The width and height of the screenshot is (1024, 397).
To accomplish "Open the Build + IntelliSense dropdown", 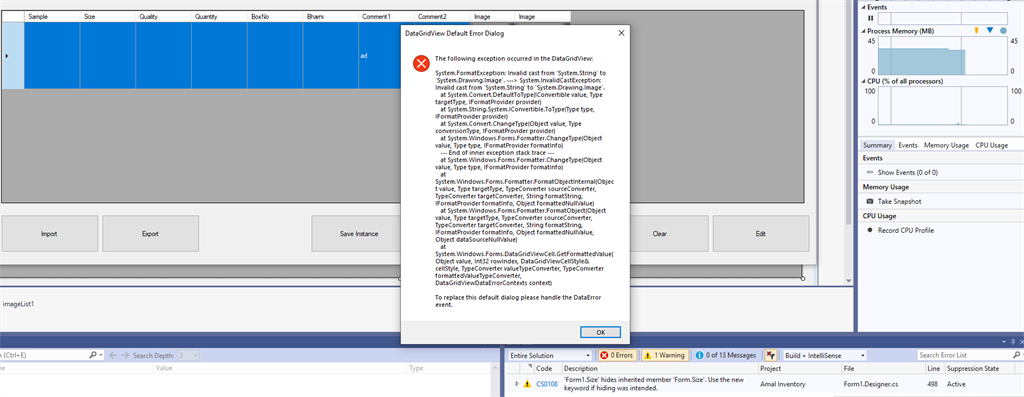I will (x=825, y=355).
